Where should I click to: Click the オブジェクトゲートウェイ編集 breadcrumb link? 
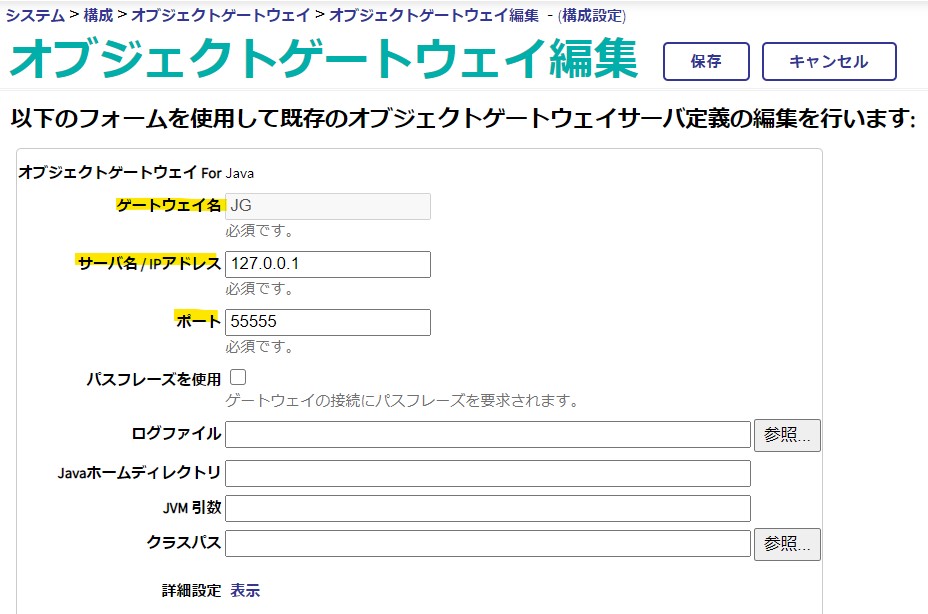click(433, 16)
